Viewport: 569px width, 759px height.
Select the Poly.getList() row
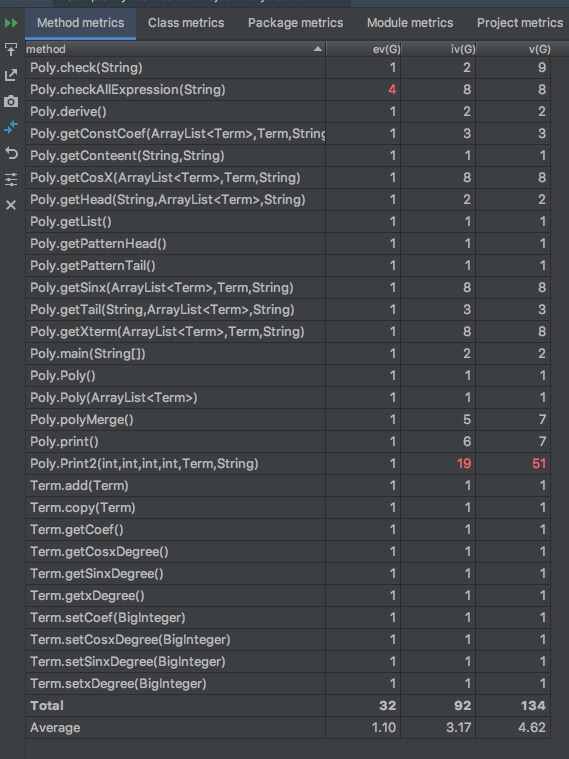[x=288, y=222]
